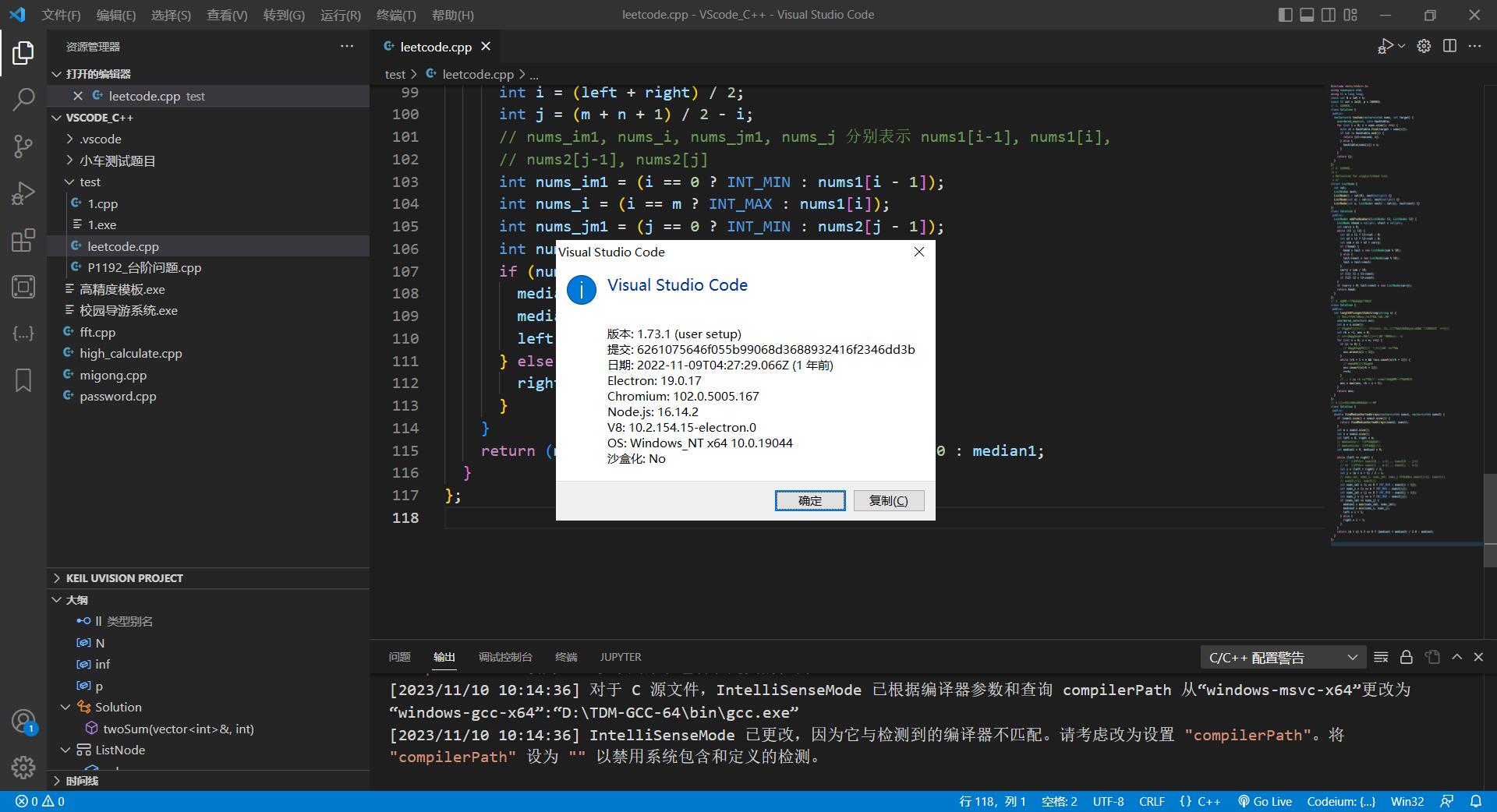Click the 确定 button in dialog

(x=809, y=500)
